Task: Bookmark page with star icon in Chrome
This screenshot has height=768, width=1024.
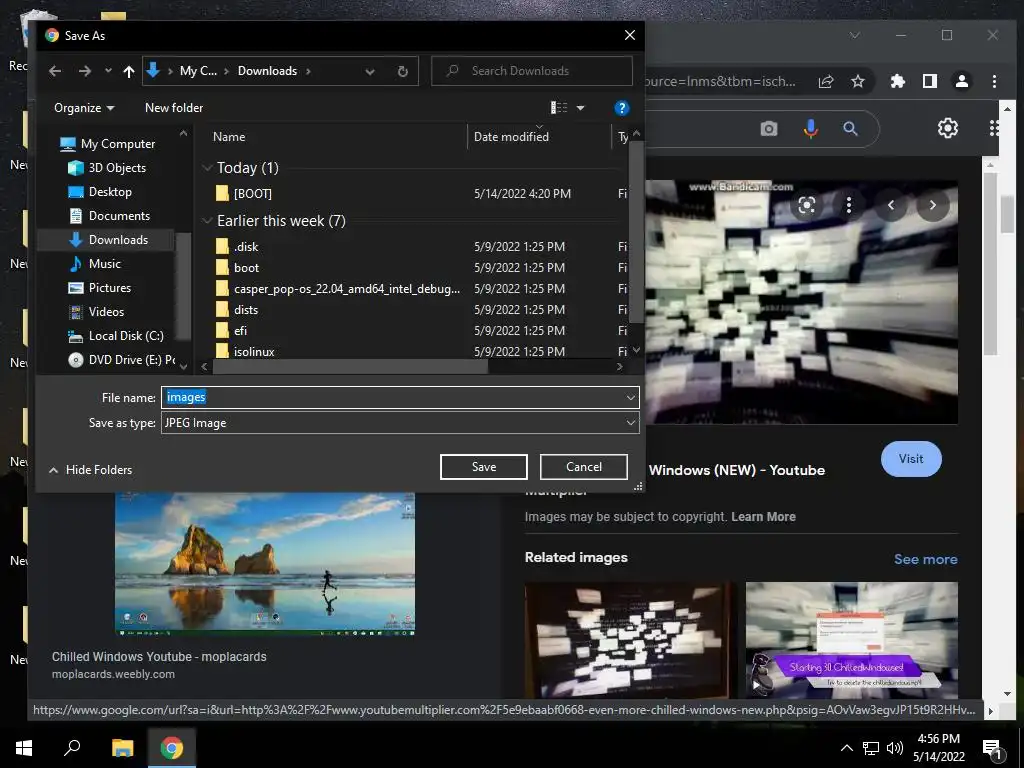Action: point(858,81)
